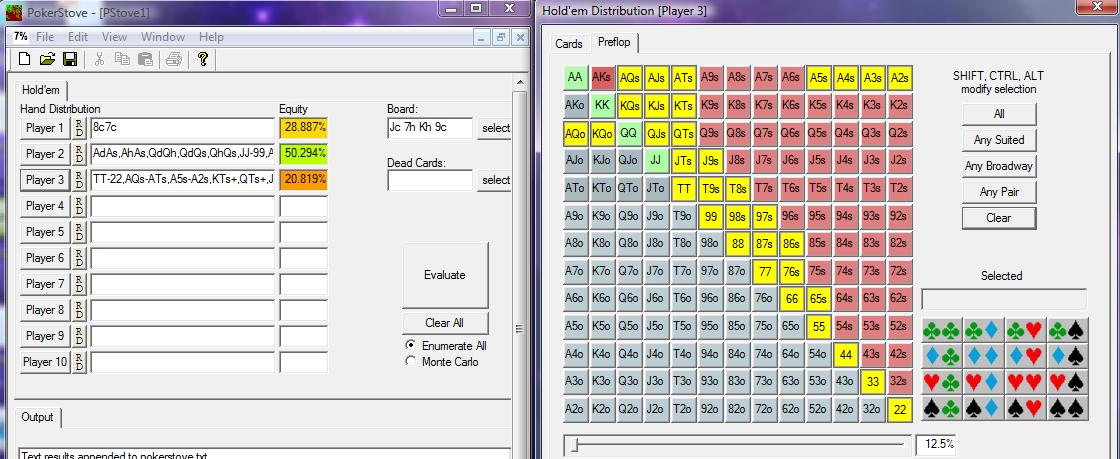Click the Any Suited button

click(999, 140)
